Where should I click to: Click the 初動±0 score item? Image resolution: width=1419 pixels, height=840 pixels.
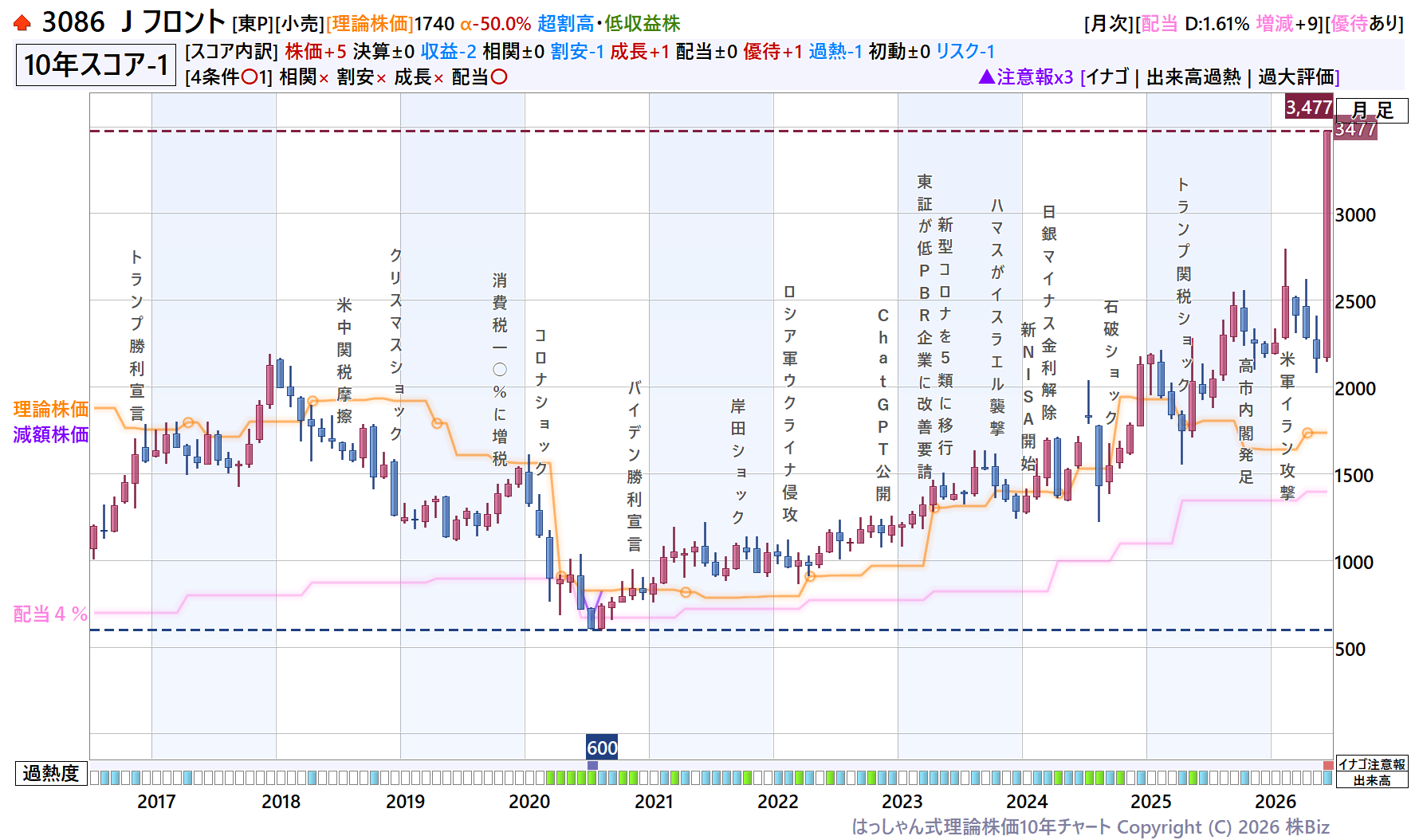(899, 52)
